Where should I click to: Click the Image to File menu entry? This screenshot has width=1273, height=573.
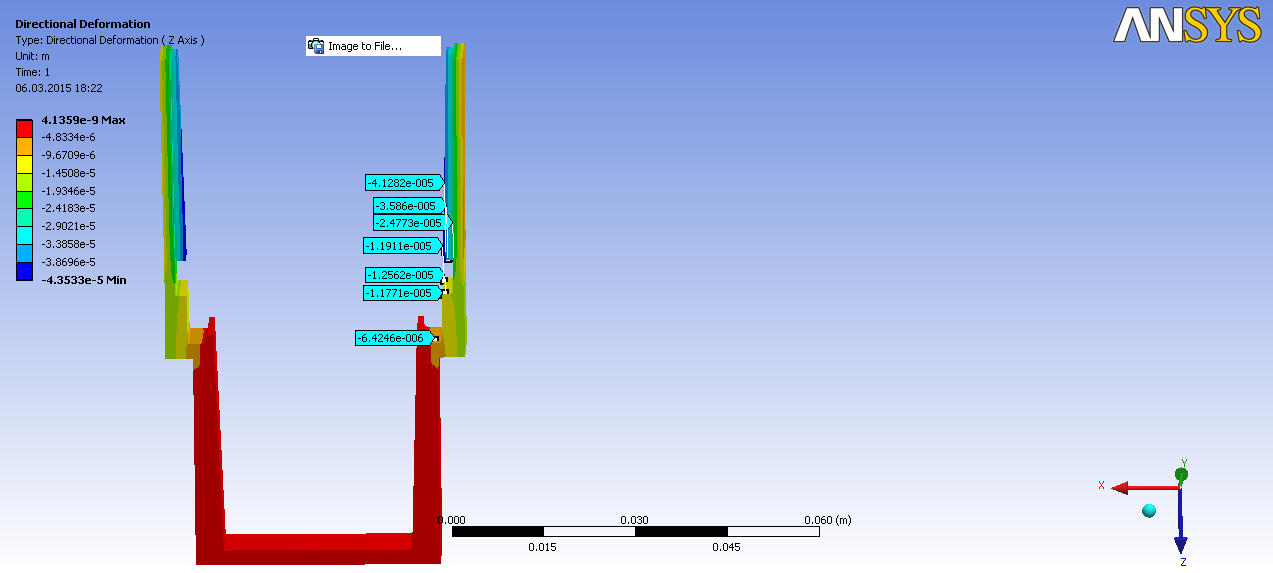(373, 46)
